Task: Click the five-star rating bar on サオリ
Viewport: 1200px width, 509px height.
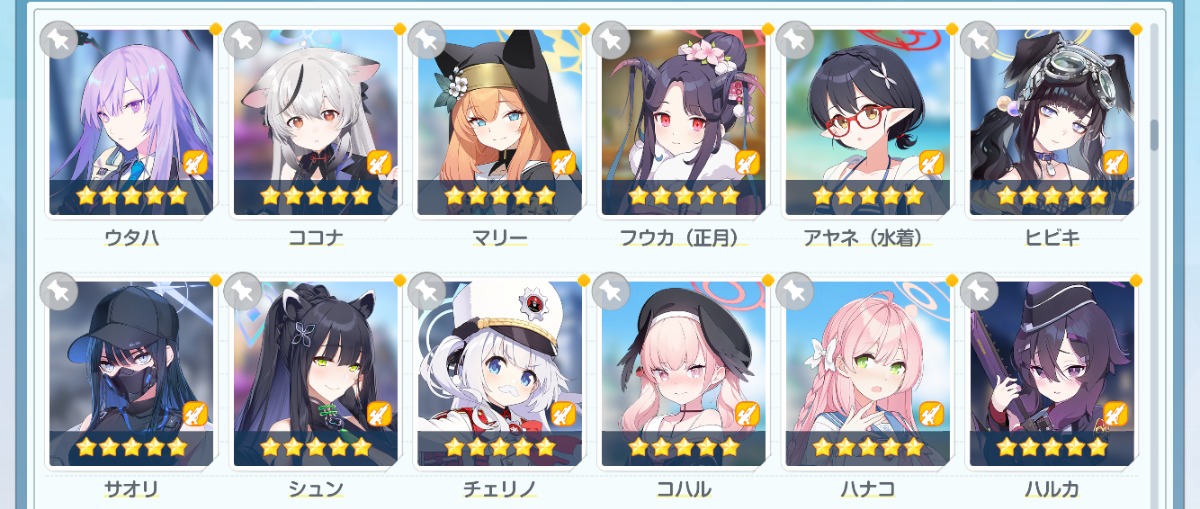Action: pos(131,447)
